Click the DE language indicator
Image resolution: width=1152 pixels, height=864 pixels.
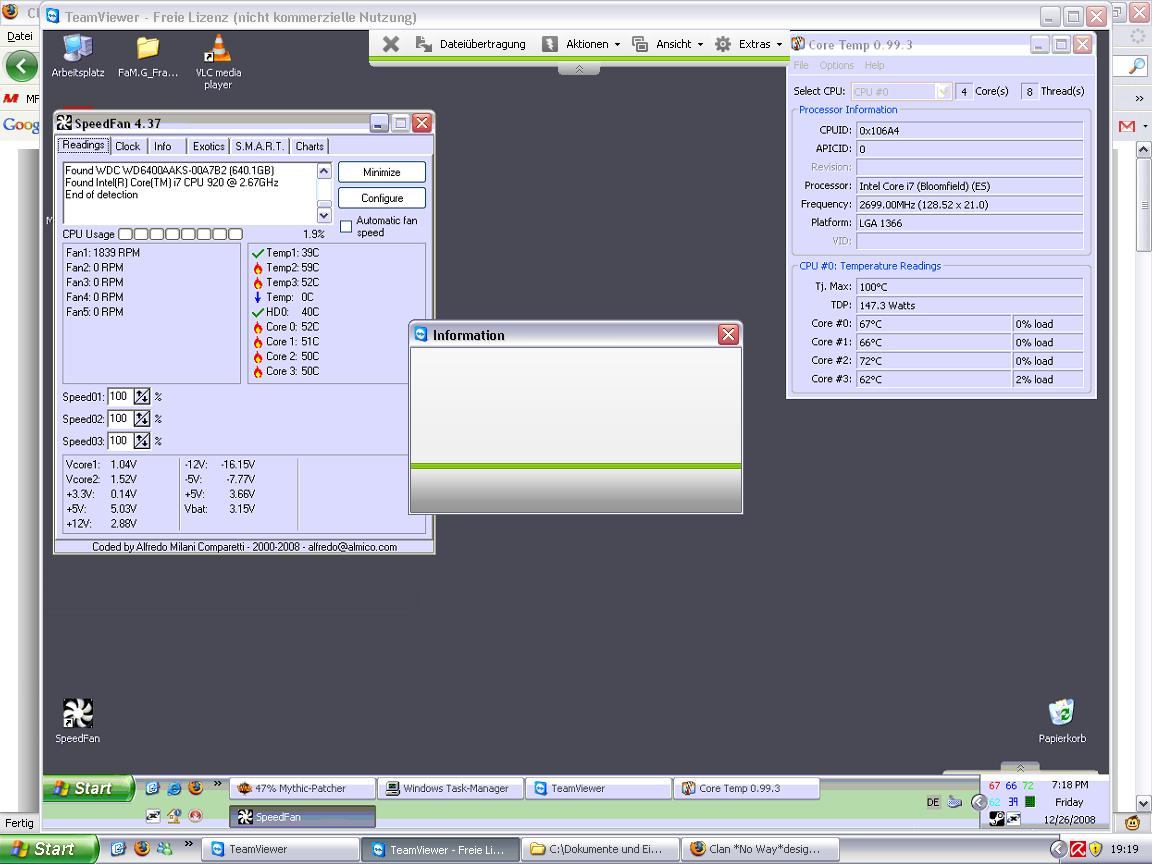[933, 802]
